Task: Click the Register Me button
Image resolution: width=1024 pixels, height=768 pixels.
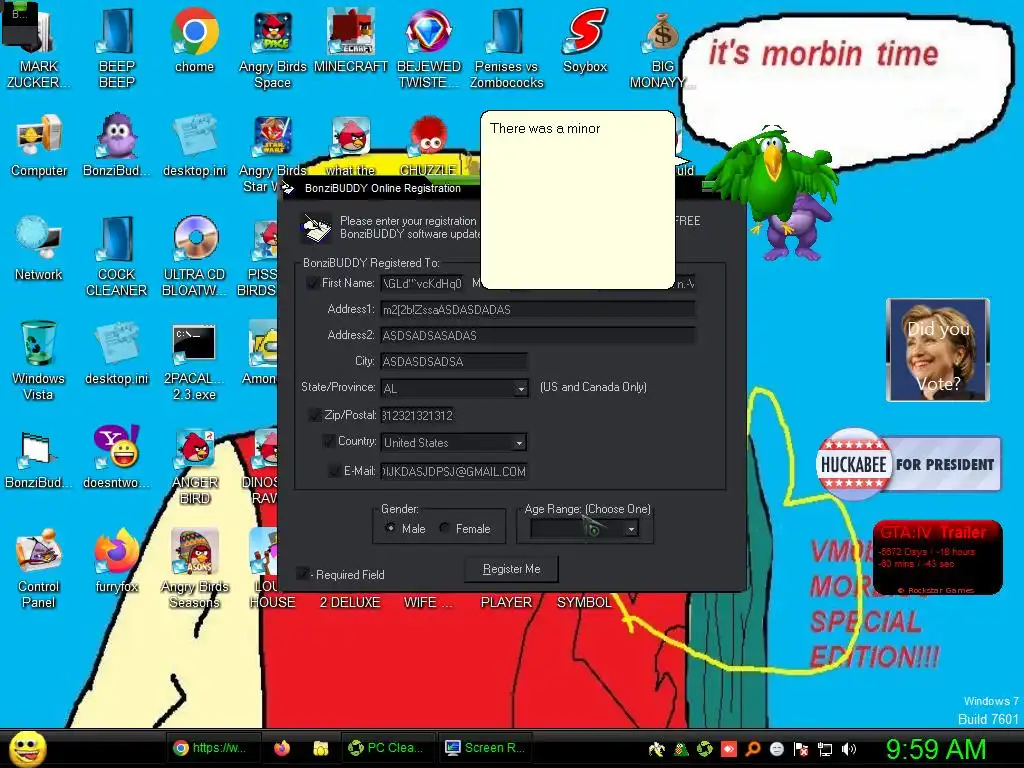Action: click(511, 569)
